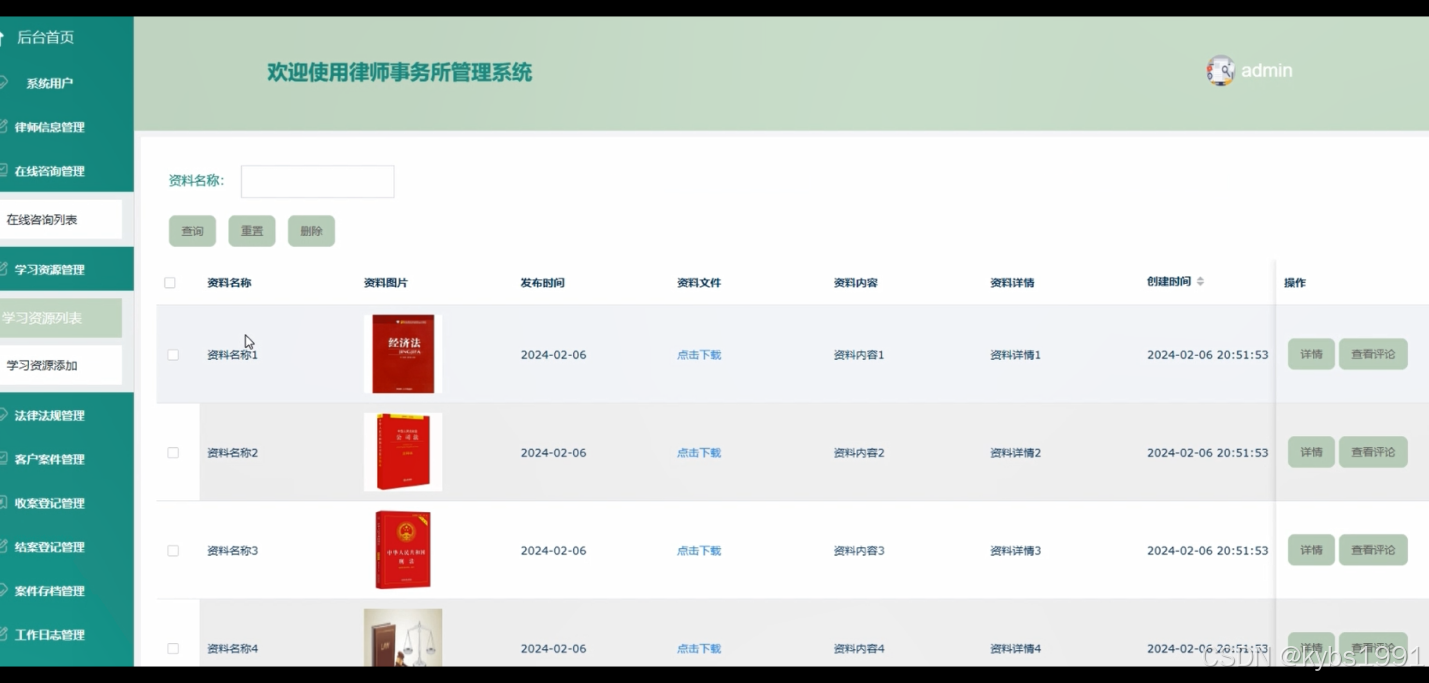Click the 后台首页 home icon
1429x683 pixels.
tap(3, 38)
